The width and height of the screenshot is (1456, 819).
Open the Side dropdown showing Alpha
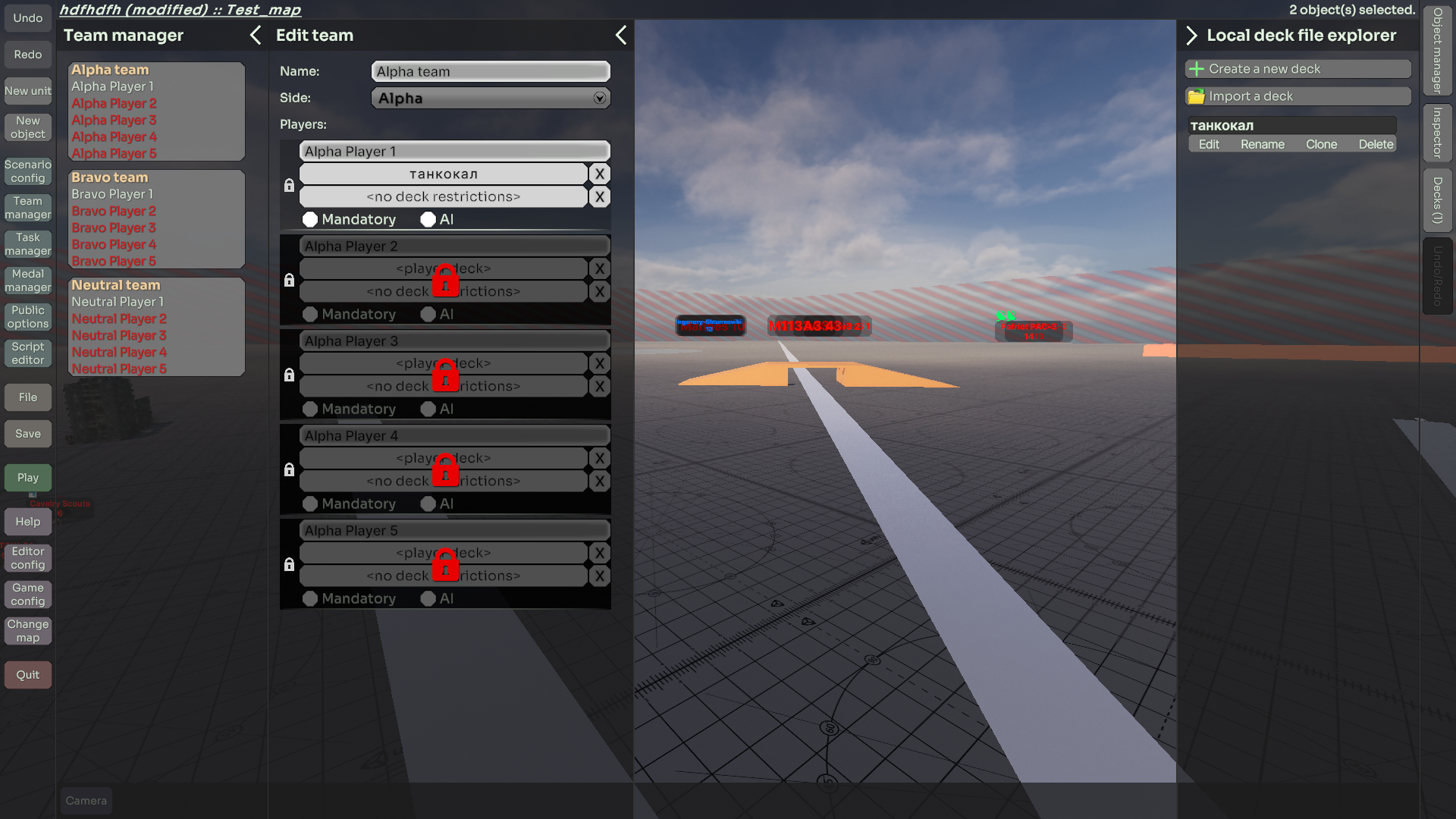point(491,98)
